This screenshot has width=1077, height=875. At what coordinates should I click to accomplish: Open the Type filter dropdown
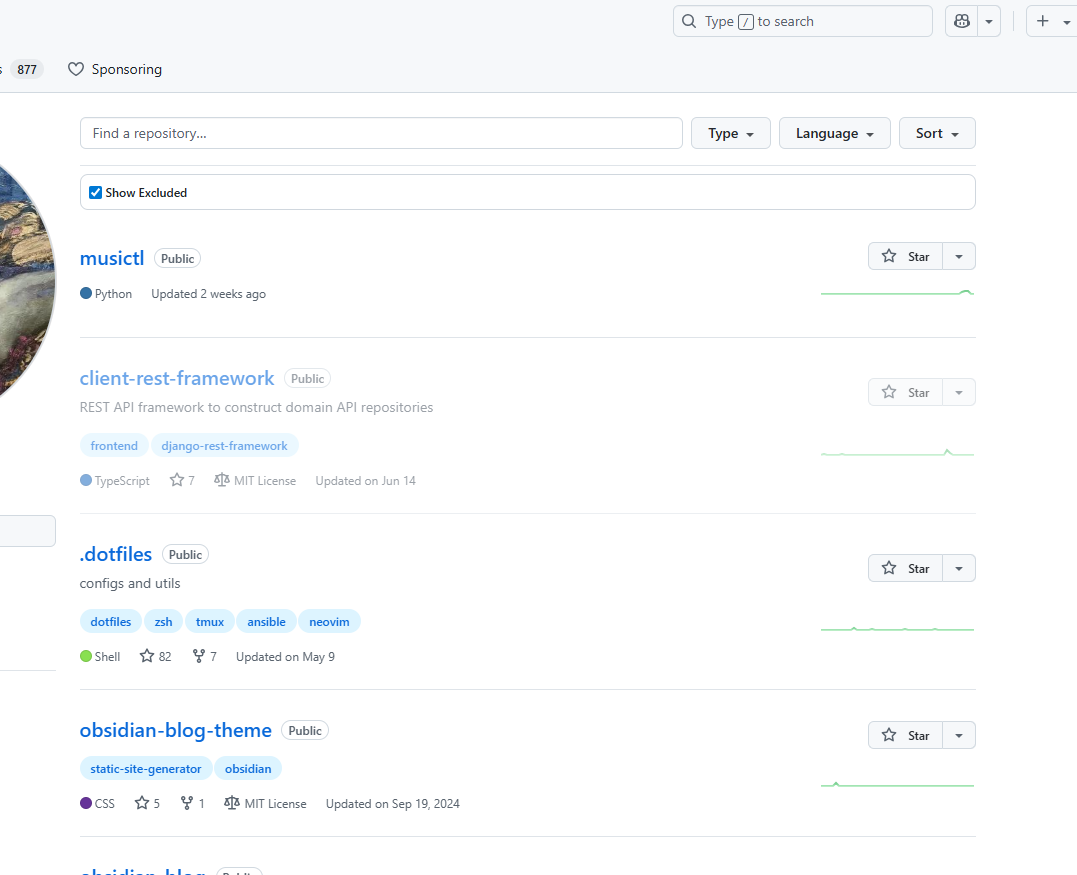pos(731,133)
